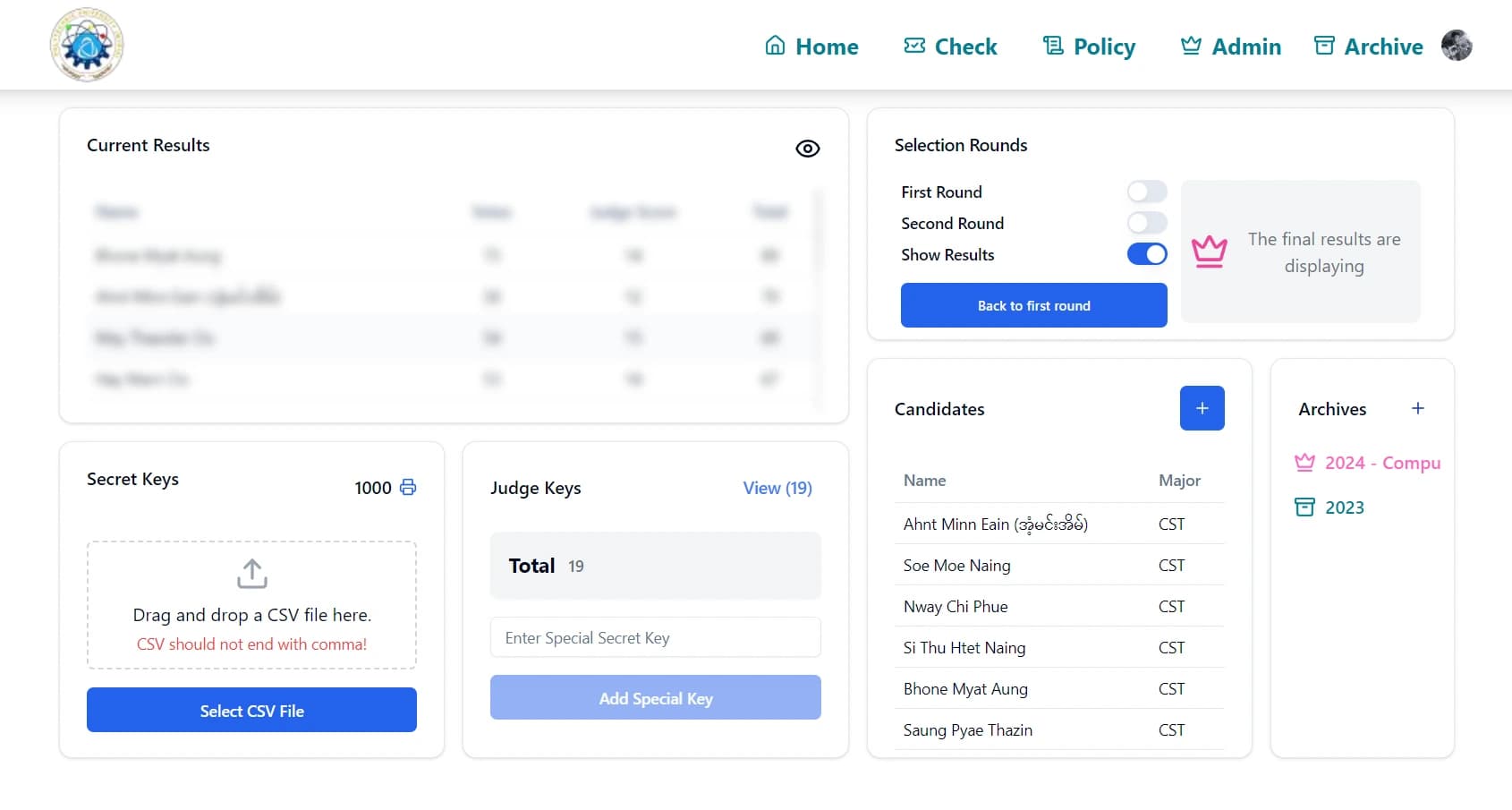
Task: Go to the Home page
Action: coord(811,47)
